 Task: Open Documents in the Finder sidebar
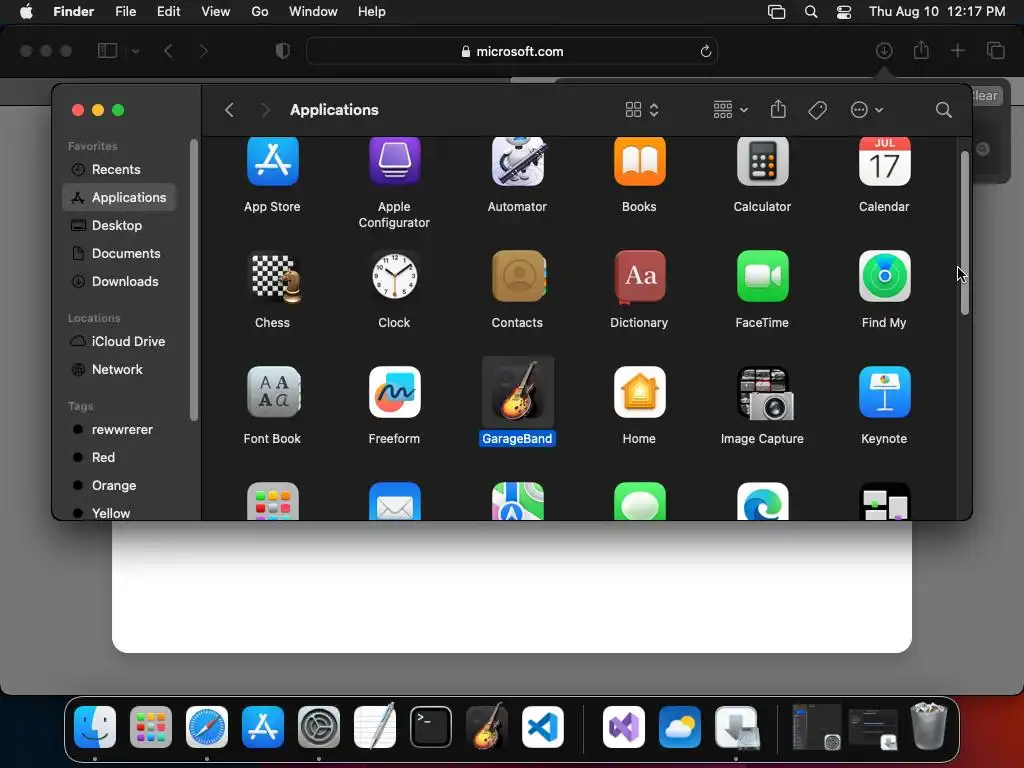(119, 253)
